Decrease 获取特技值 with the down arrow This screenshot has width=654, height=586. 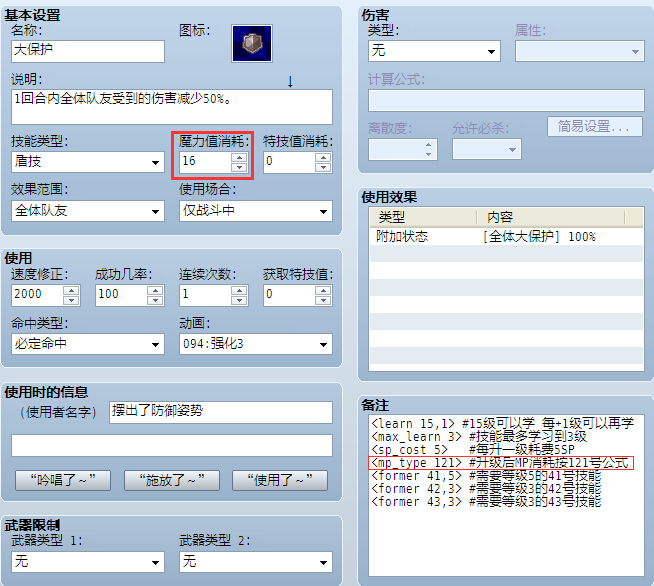point(323,300)
